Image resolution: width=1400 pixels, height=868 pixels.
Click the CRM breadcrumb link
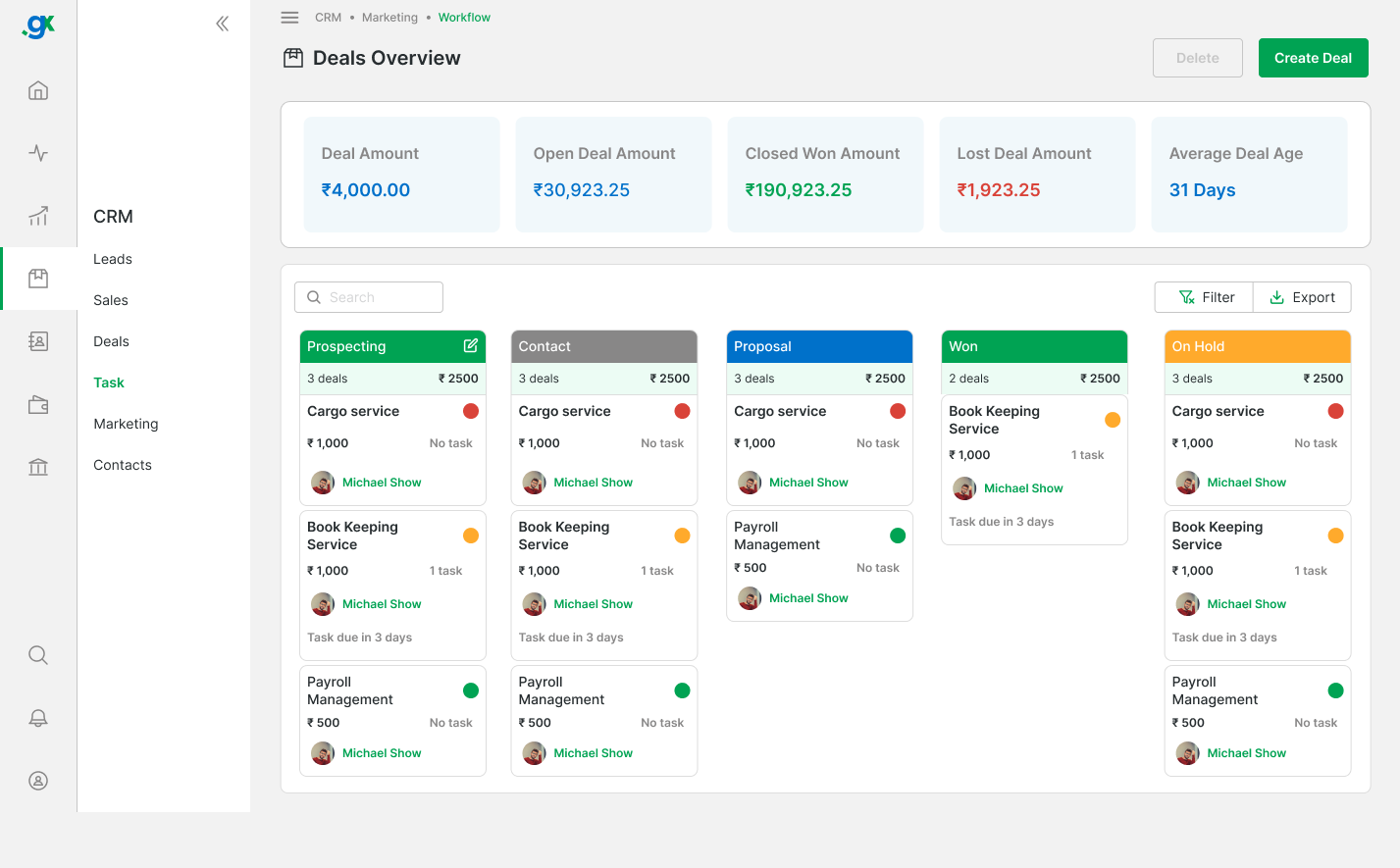tap(329, 18)
